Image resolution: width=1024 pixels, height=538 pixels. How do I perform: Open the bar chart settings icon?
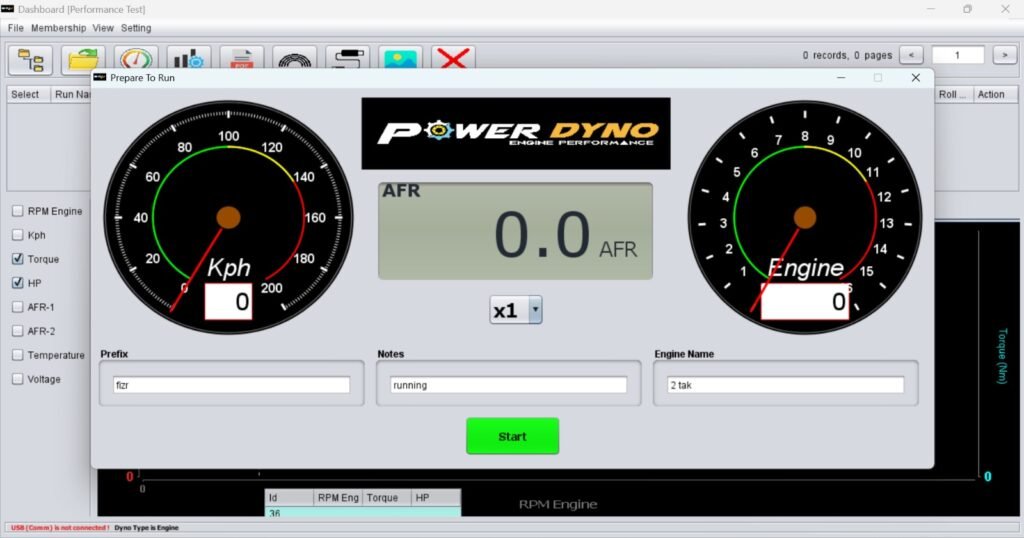[189, 59]
